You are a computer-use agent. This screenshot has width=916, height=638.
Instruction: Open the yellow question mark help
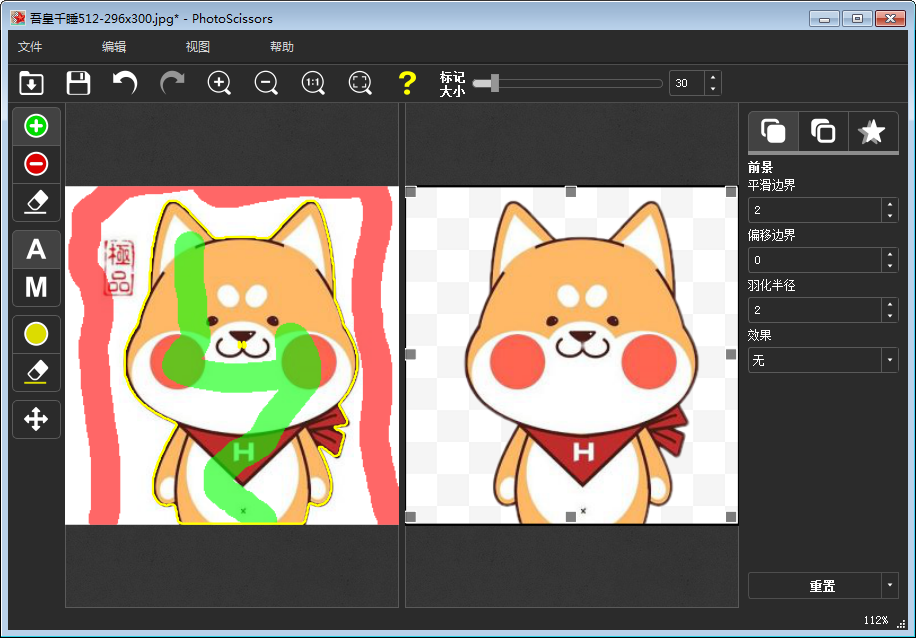tap(406, 83)
